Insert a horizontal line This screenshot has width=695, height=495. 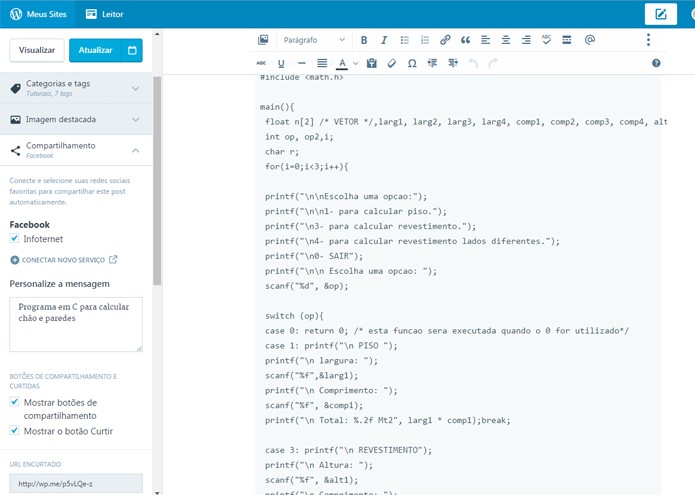click(302, 63)
